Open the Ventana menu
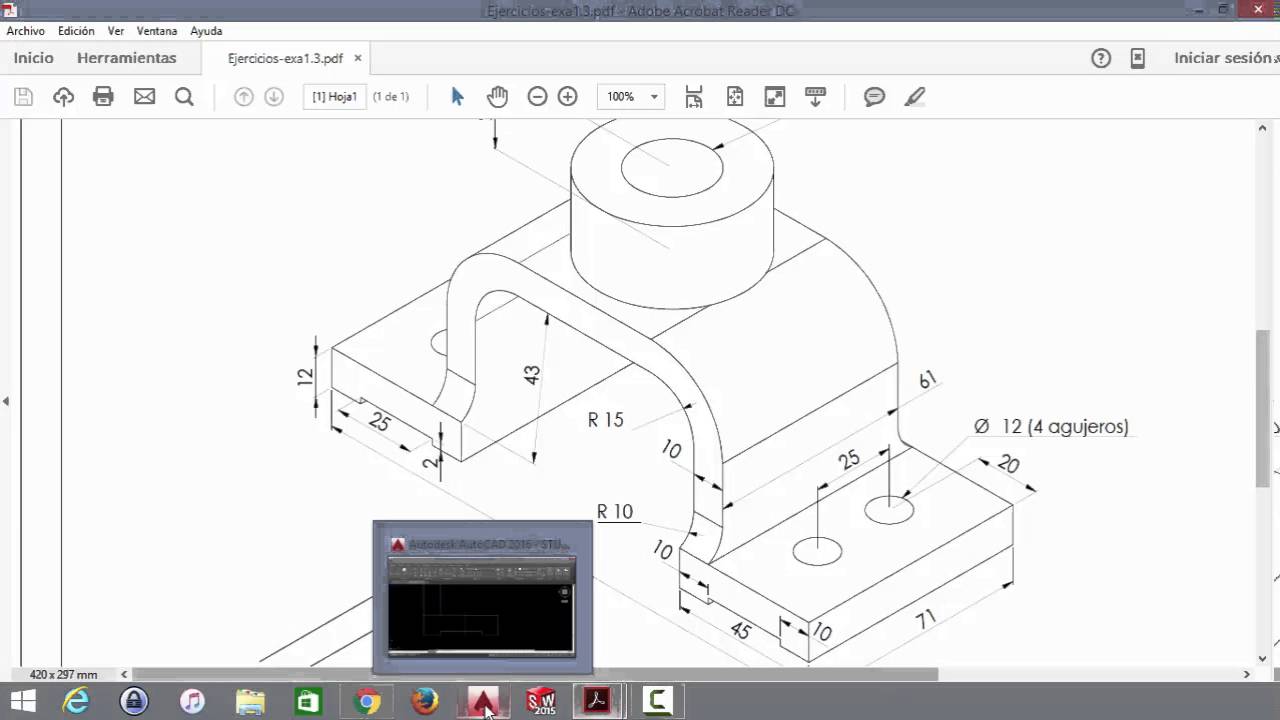Viewport: 1280px width, 720px height. tap(157, 31)
